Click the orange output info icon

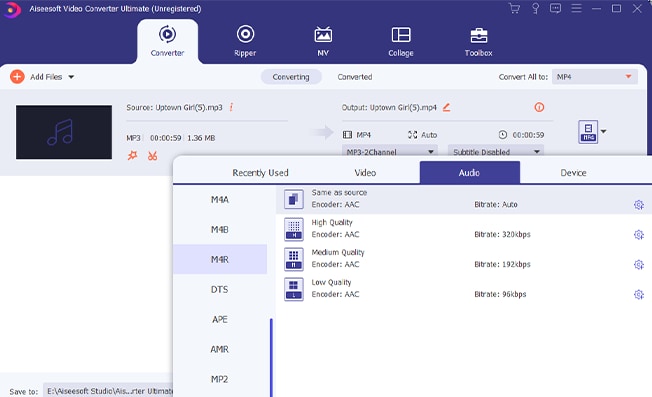539,107
